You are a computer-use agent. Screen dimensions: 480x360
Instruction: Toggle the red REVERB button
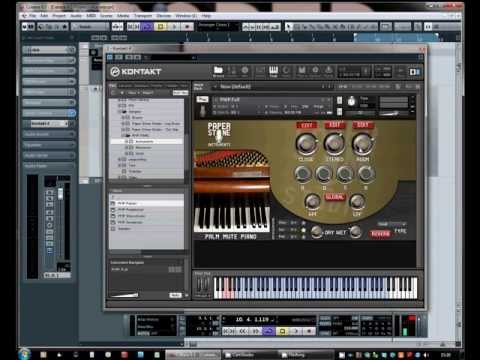click(380, 233)
